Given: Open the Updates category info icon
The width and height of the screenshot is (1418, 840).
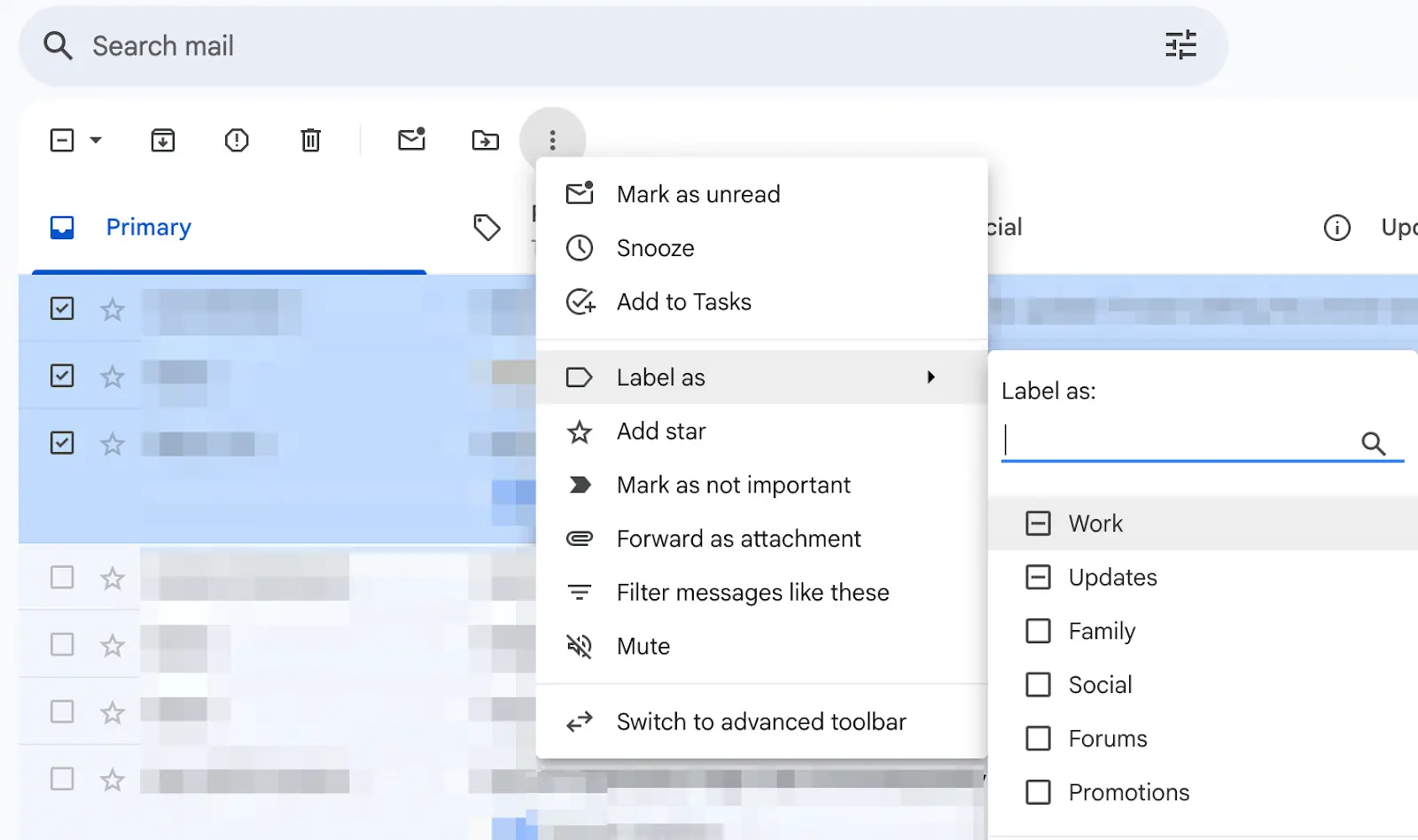Looking at the screenshot, I should pos(1337,228).
